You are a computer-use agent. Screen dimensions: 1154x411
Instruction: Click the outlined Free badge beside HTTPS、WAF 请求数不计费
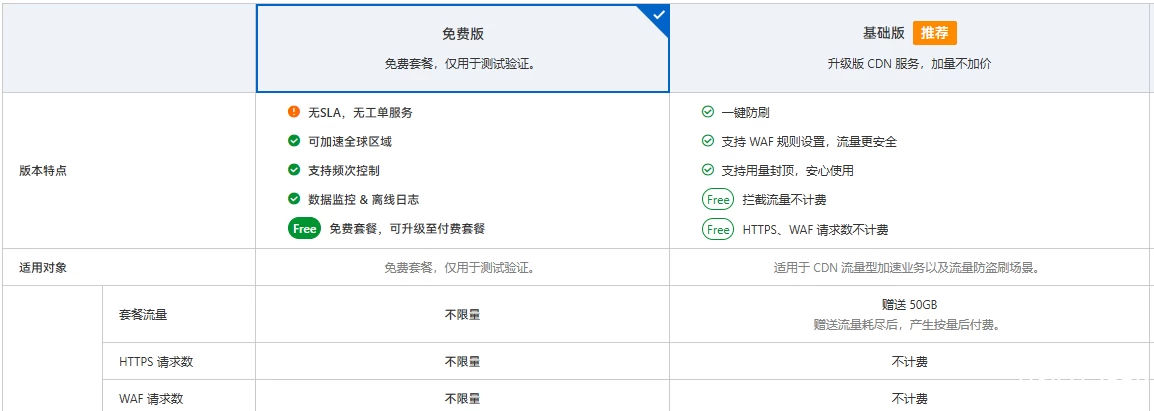(x=718, y=229)
